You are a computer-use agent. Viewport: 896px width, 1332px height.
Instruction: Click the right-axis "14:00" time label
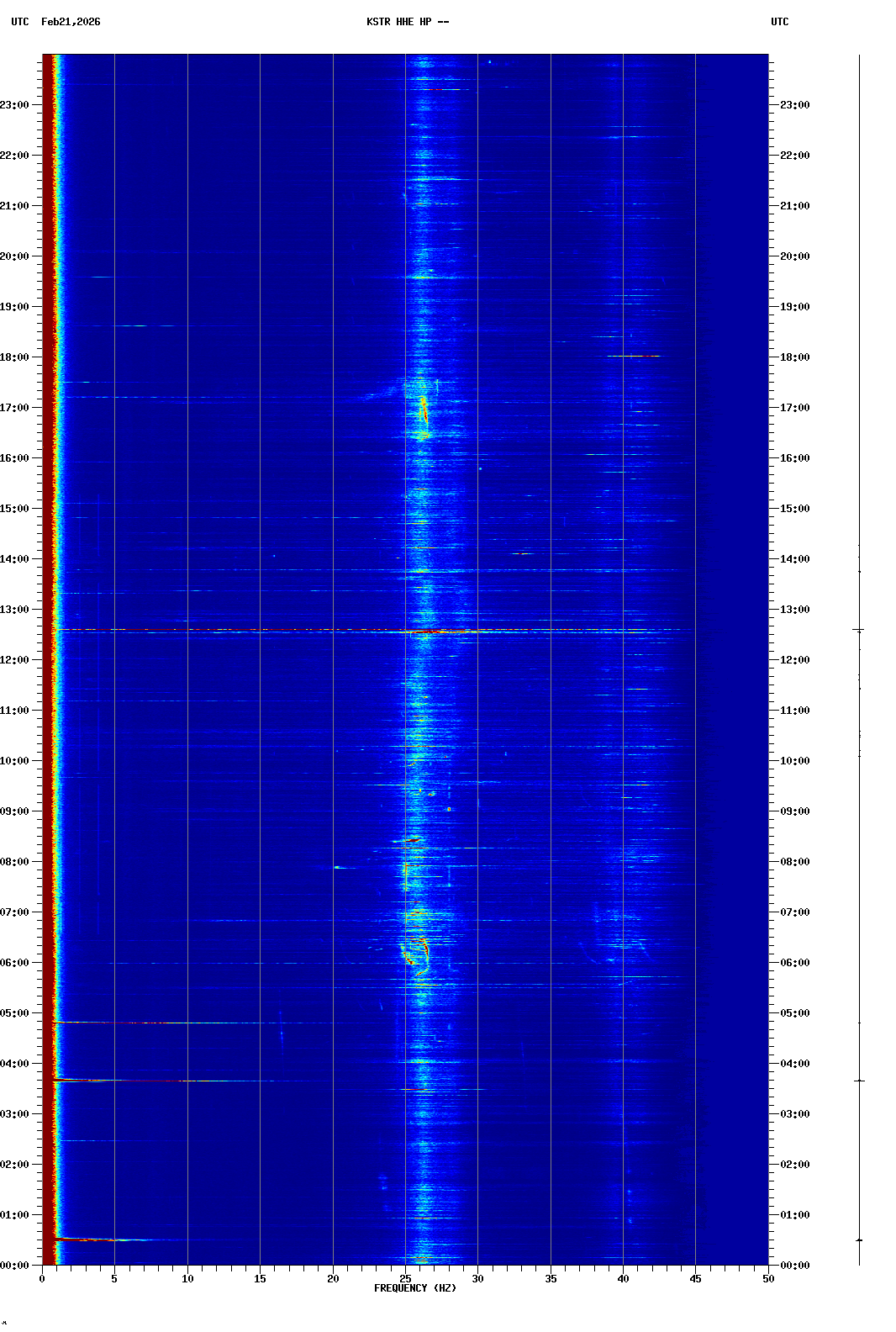pos(794,559)
